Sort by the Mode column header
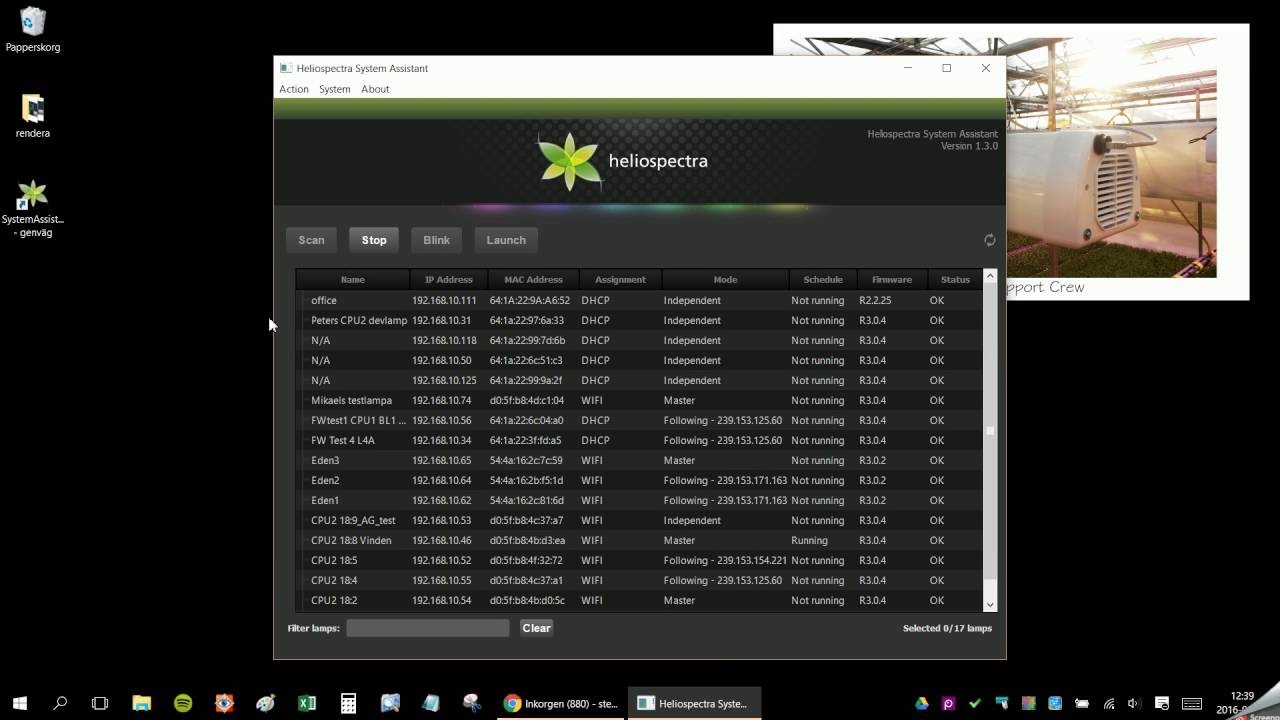This screenshot has width=1280, height=720. (725, 280)
